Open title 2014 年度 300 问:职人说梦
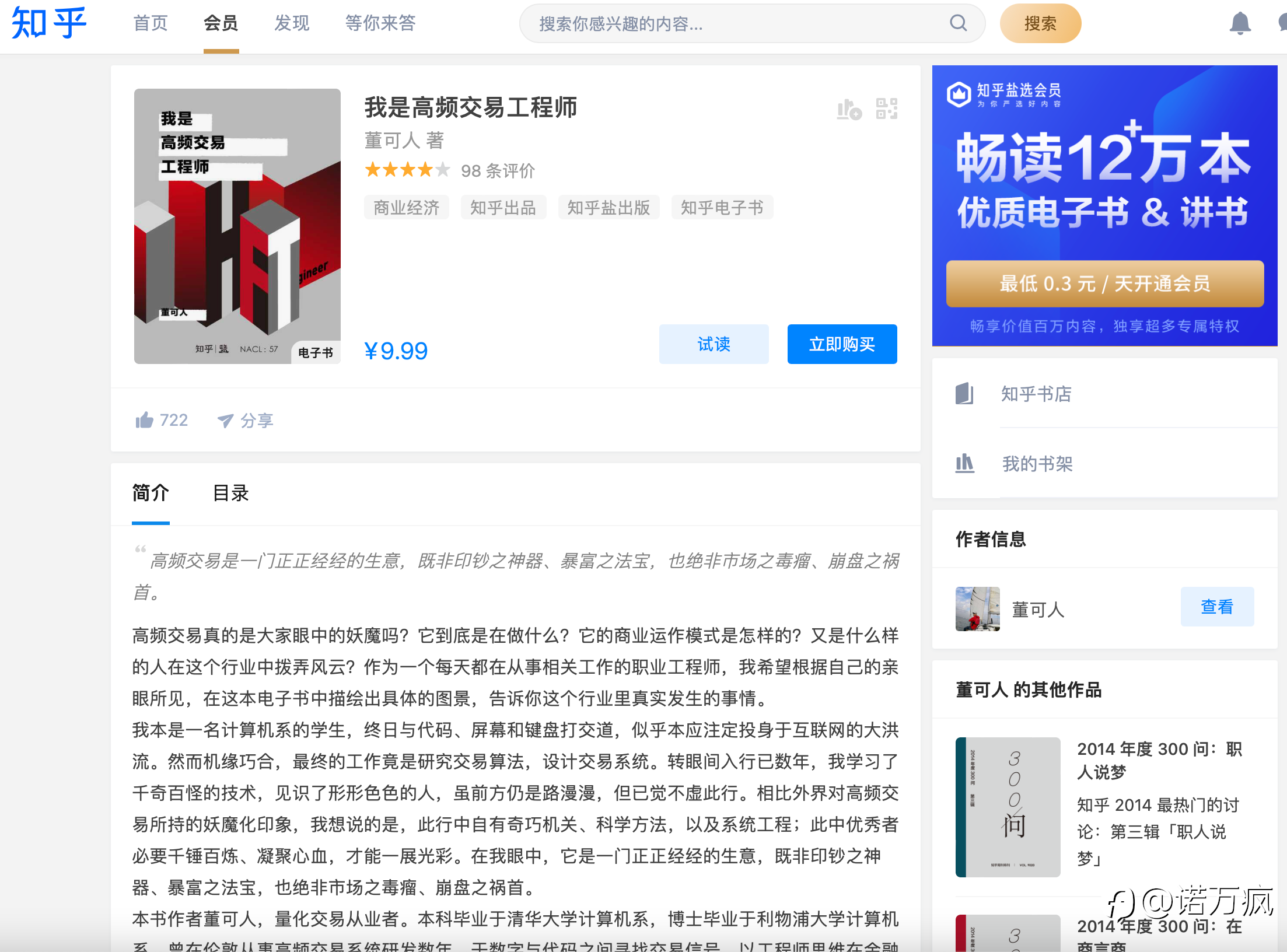 click(1160, 760)
